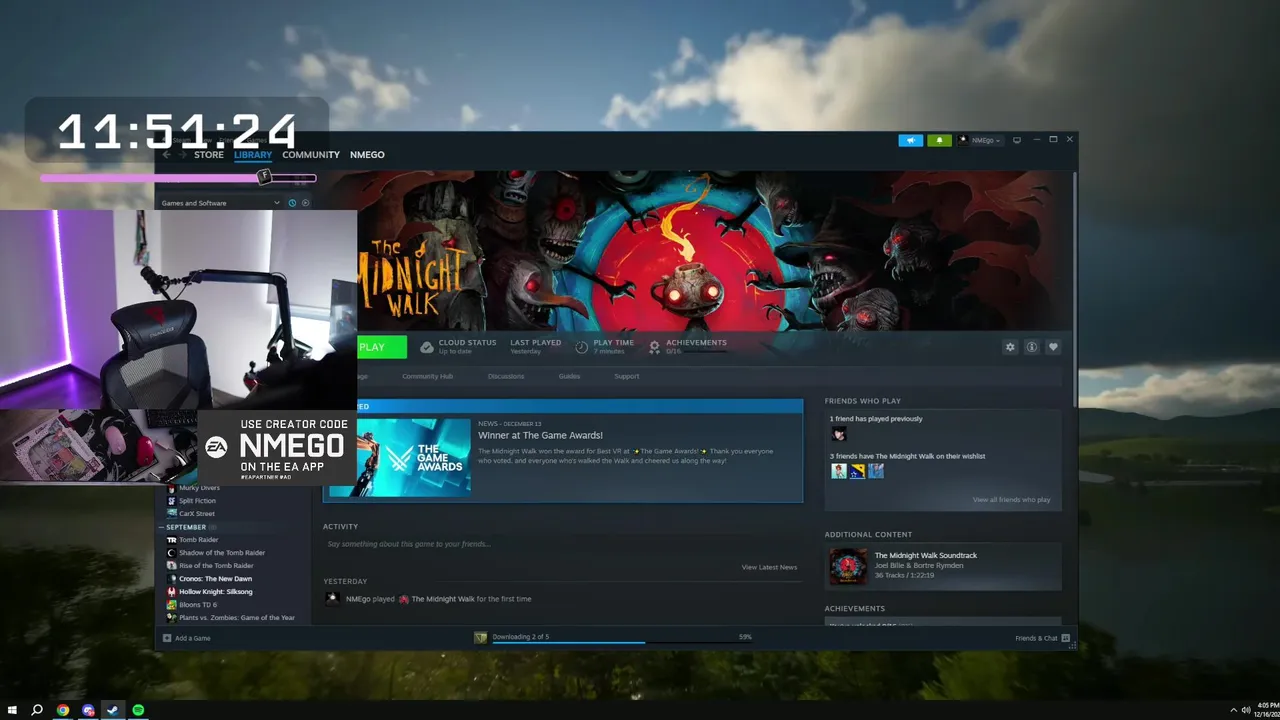Click the activity comment input field
1280x720 pixels.
562,544
